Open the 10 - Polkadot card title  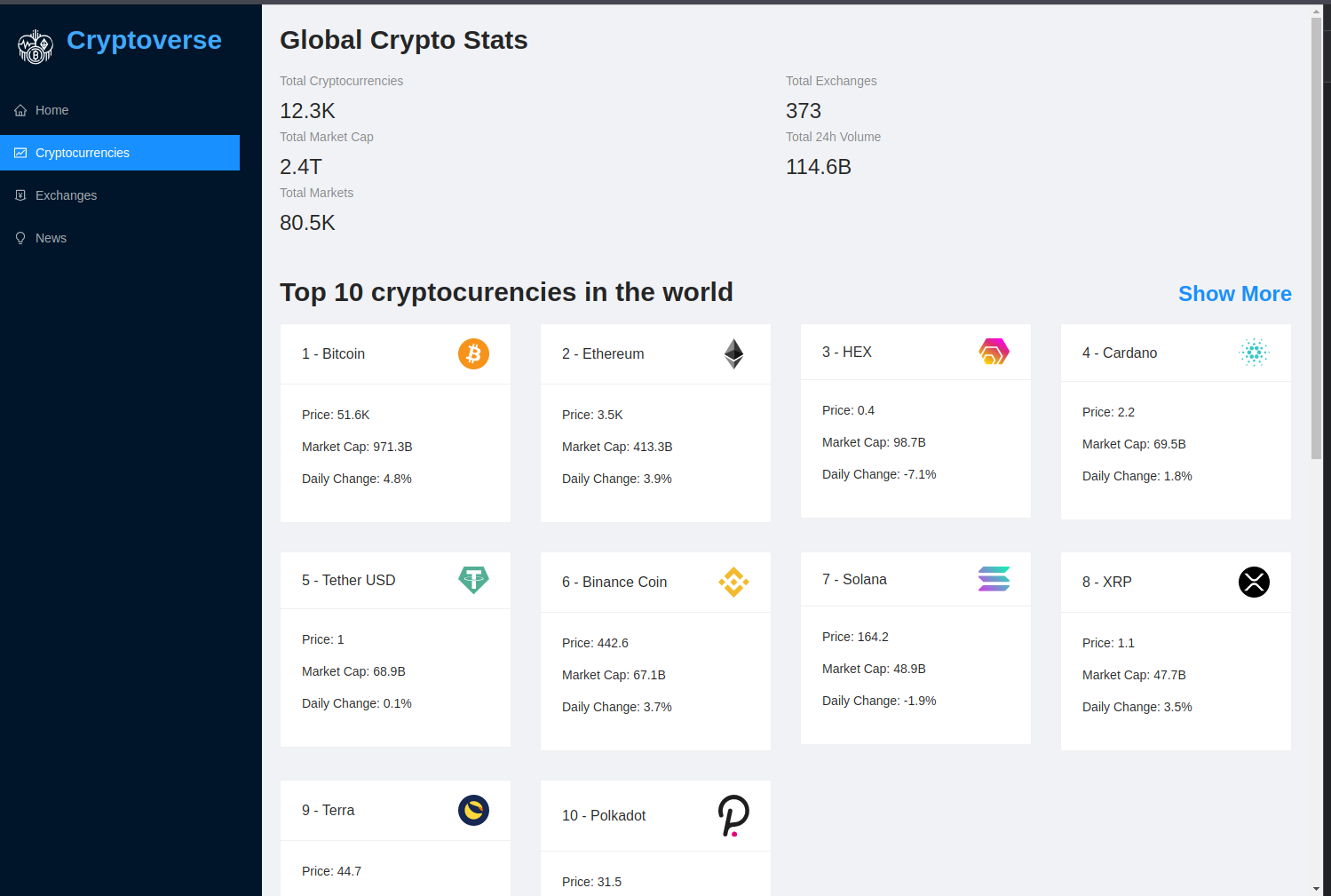pyautogui.click(x=604, y=815)
